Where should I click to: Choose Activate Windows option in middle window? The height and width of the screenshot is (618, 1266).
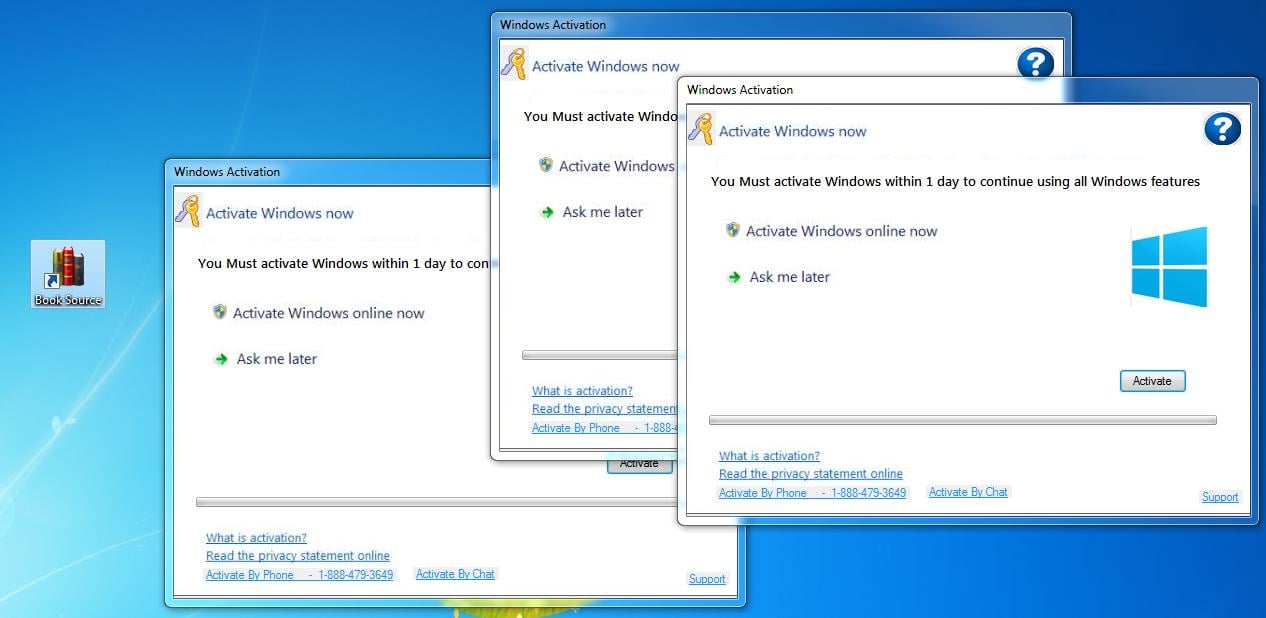(616, 166)
